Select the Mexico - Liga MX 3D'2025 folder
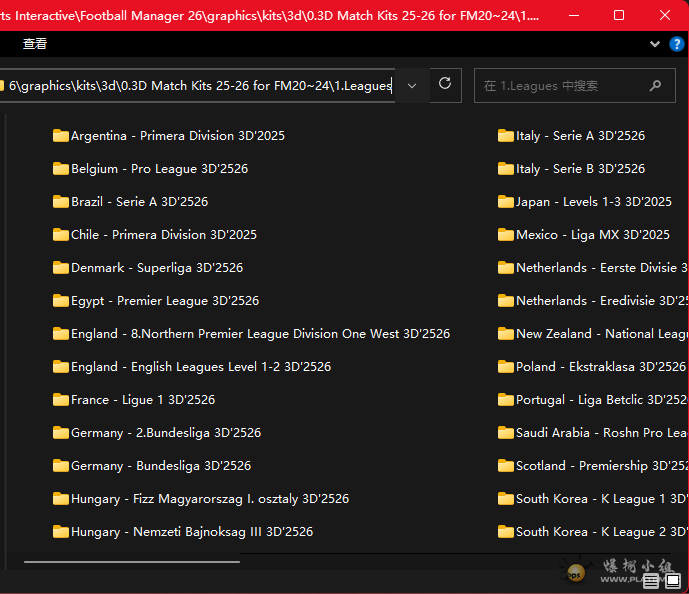689x594 pixels. pyautogui.click(x=584, y=235)
